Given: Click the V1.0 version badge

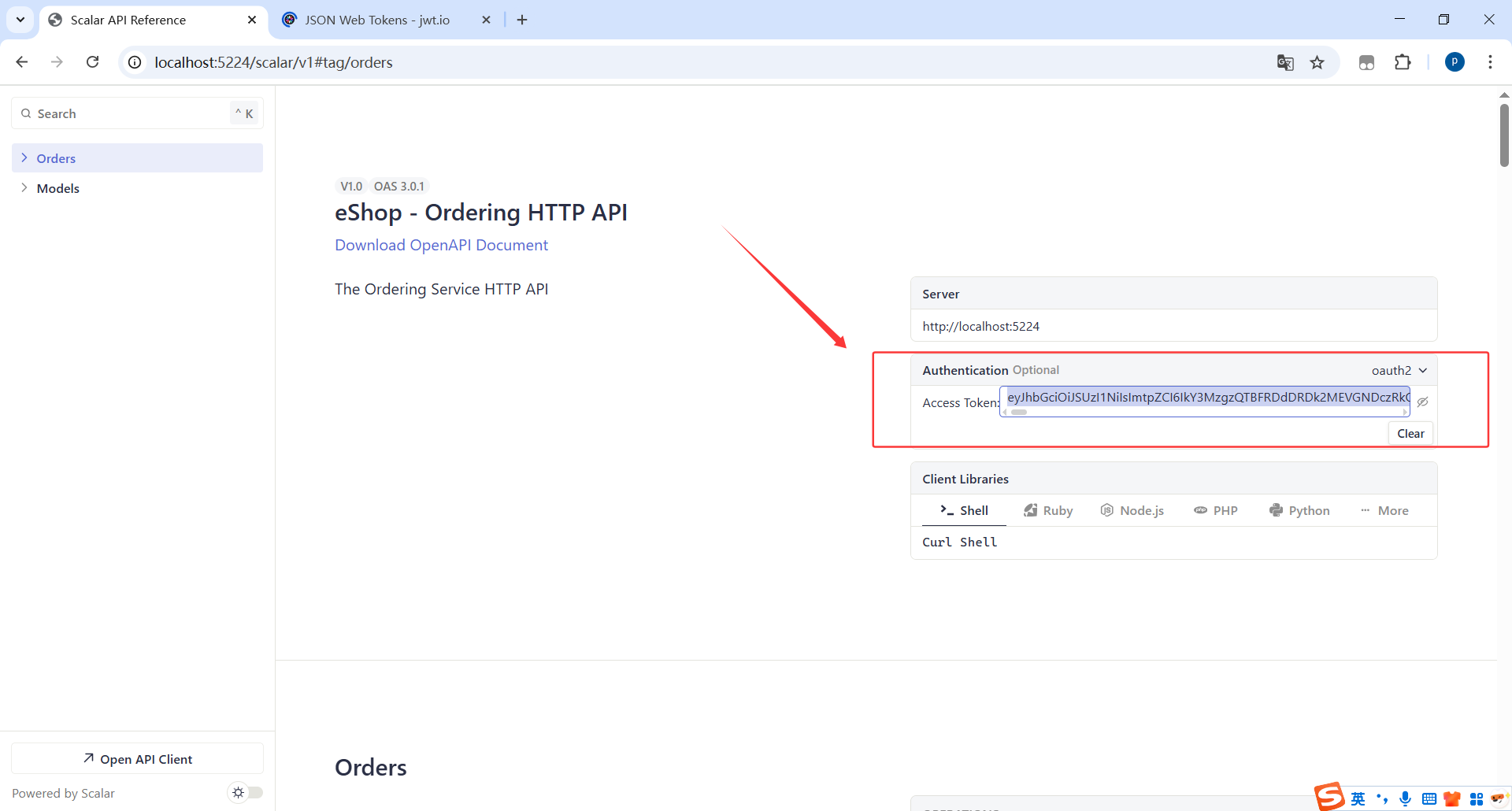Looking at the screenshot, I should (x=351, y=186).
